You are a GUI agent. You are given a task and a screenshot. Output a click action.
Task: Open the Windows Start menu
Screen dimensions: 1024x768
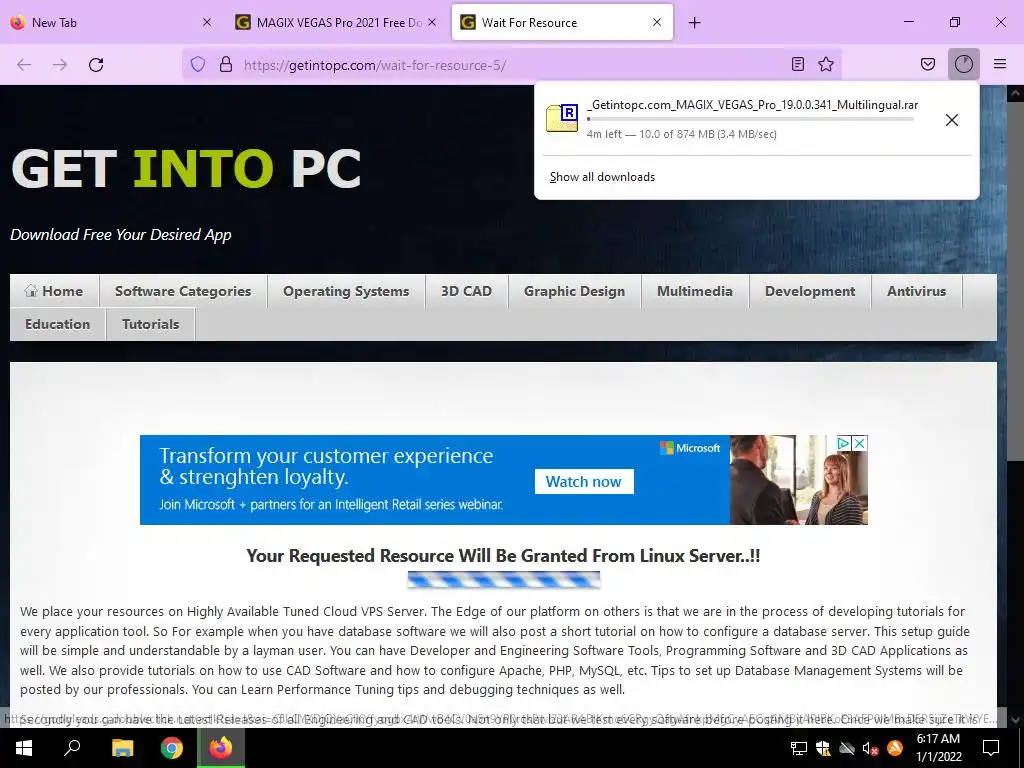pos(24,748)
